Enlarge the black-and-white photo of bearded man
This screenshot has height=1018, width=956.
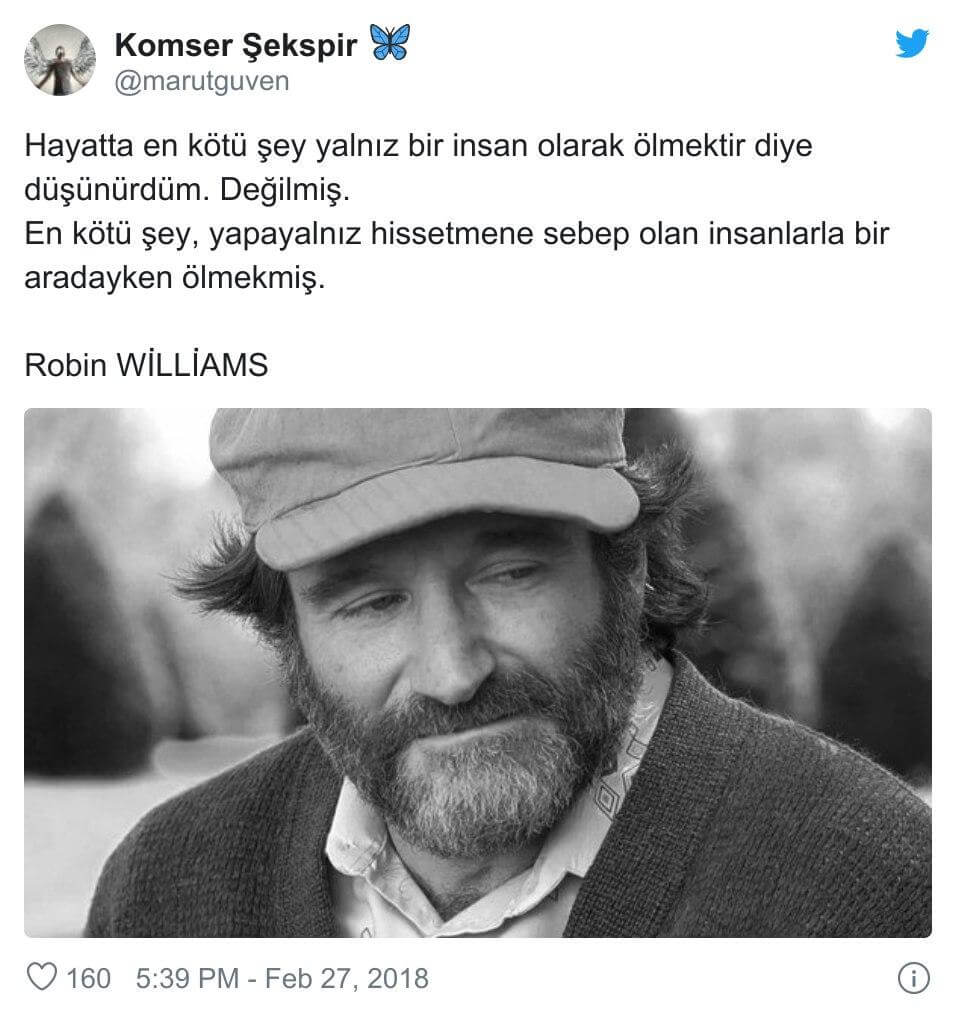tap(478, 672)
